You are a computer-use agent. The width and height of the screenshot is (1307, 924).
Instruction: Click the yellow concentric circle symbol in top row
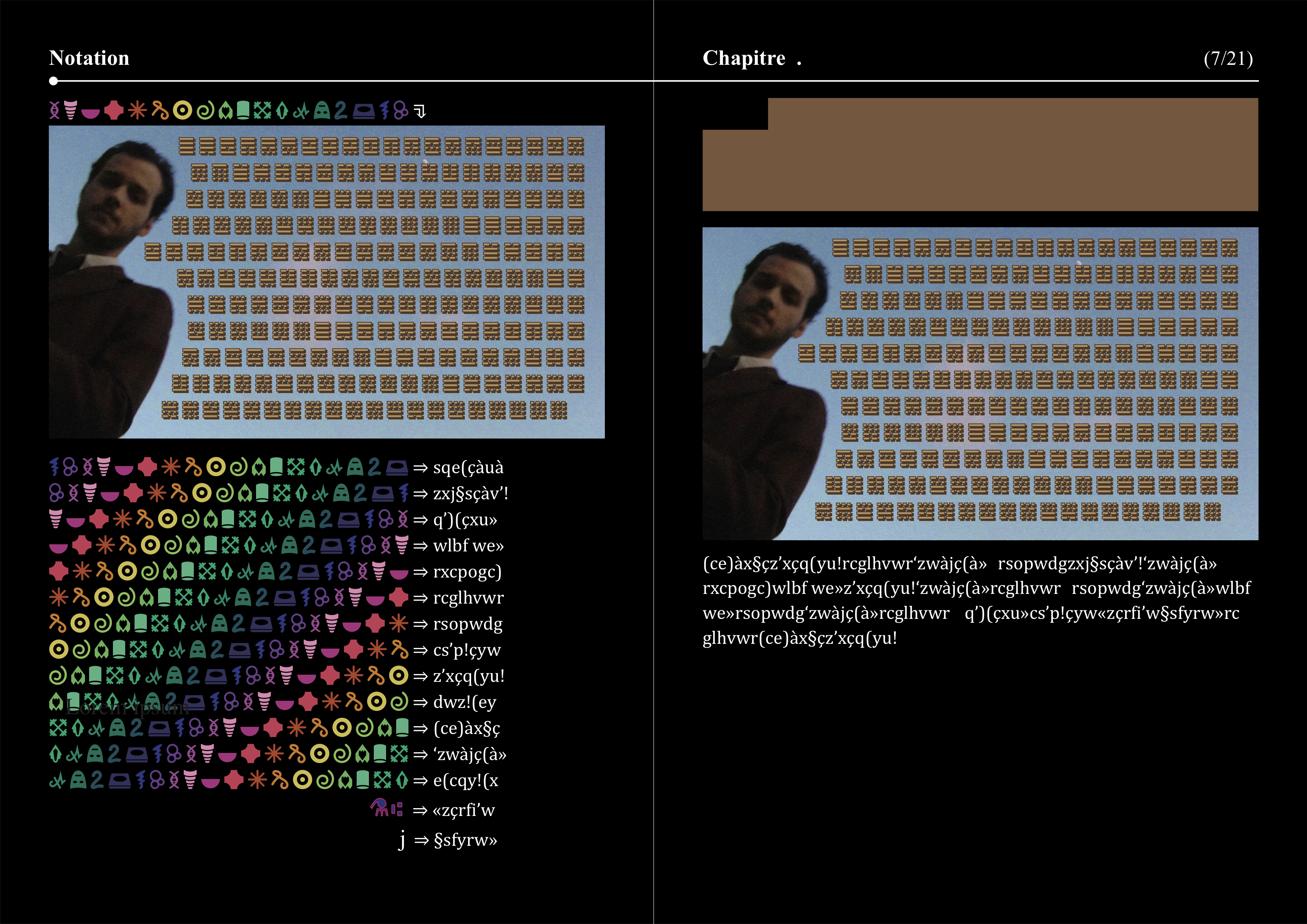tap(182, 110)
